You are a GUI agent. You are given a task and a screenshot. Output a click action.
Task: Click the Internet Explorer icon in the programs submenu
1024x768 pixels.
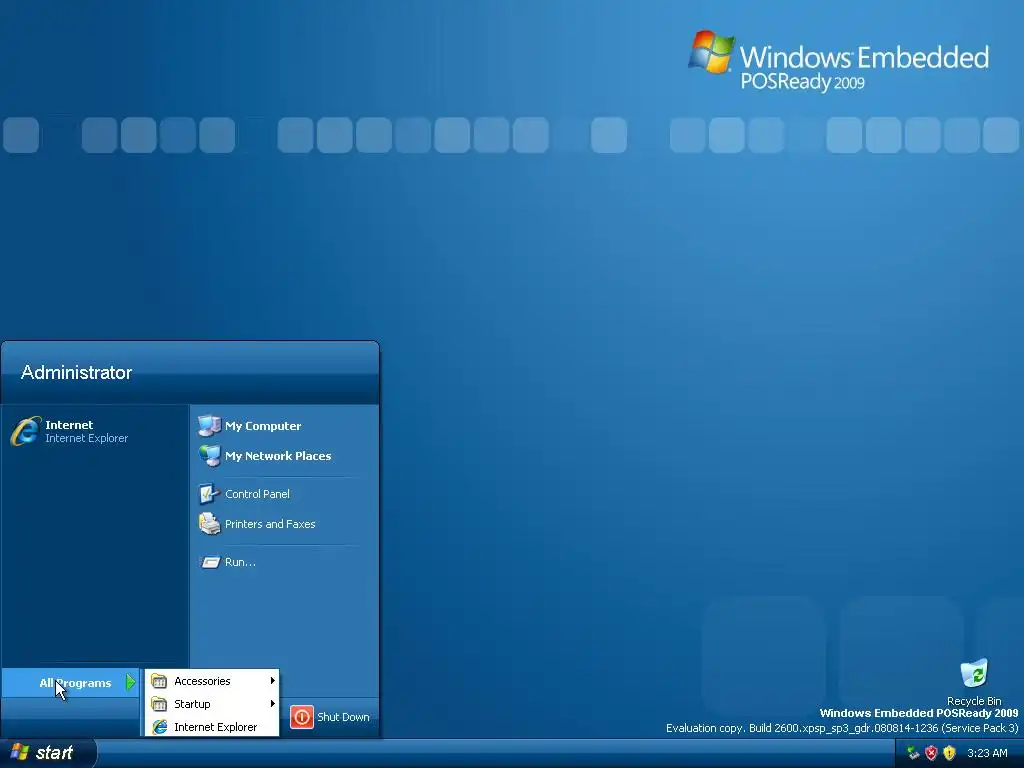(x=159, y=727)
